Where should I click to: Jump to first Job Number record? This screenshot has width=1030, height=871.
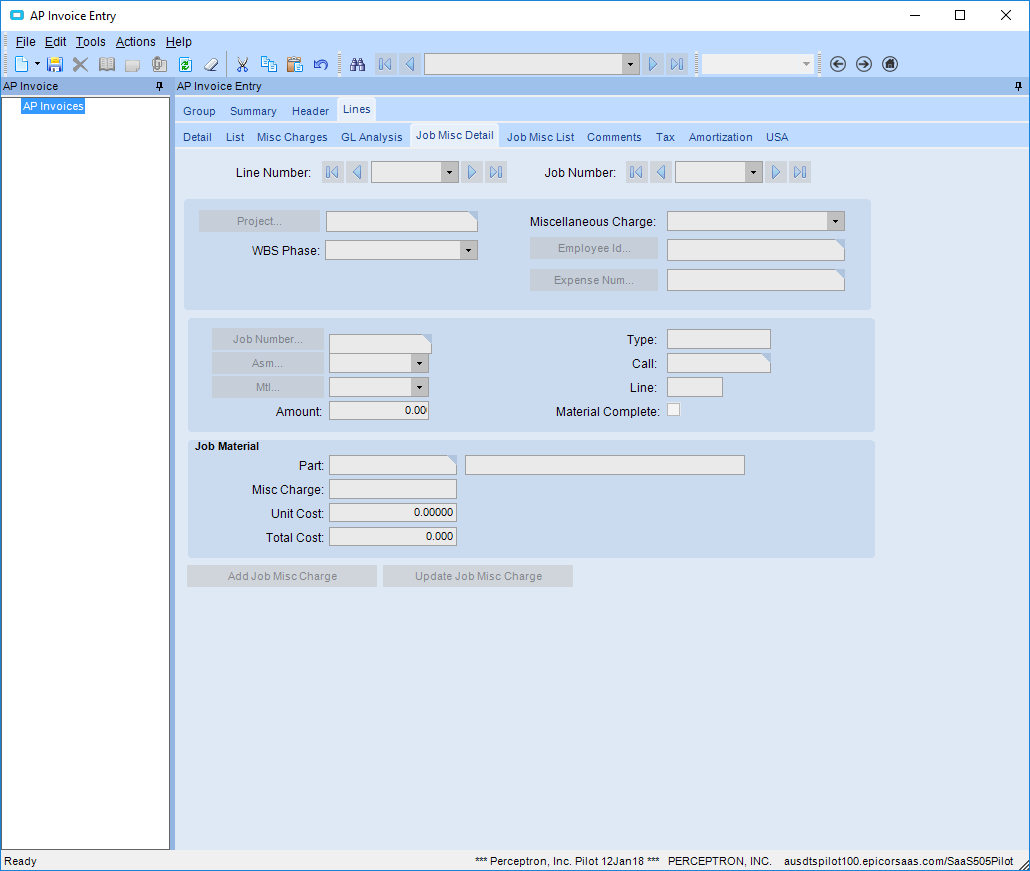[637, 172]
